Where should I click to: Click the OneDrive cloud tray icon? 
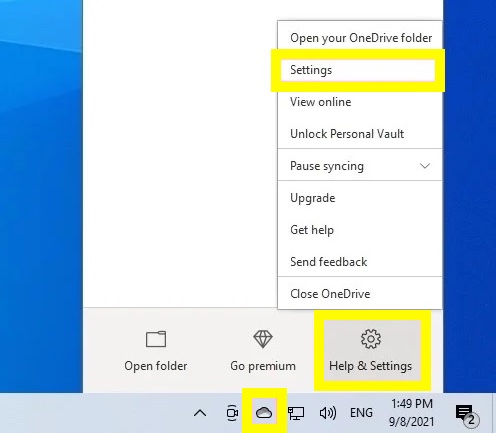(x=264, y=413)
